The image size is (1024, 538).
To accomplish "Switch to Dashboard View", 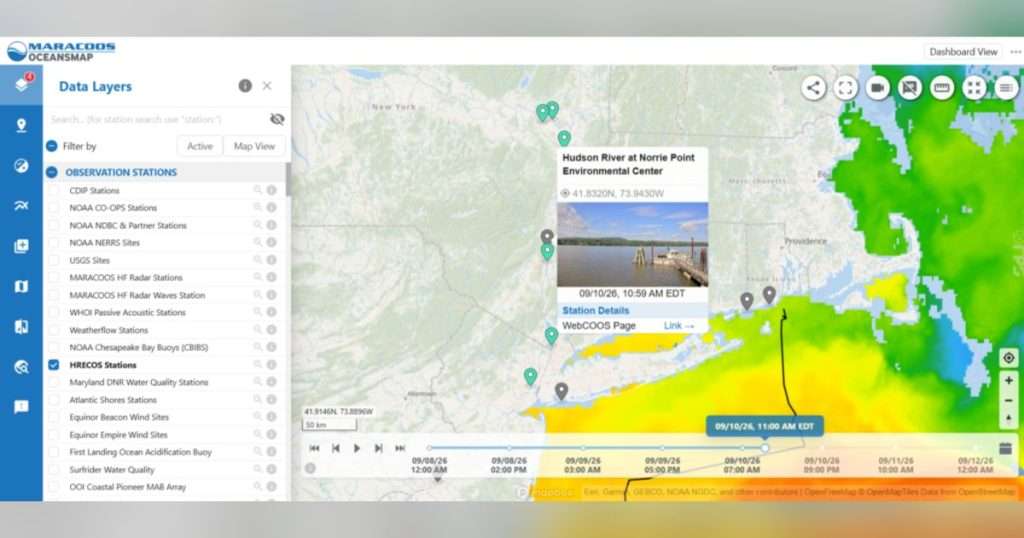I will tap(963, 52).
